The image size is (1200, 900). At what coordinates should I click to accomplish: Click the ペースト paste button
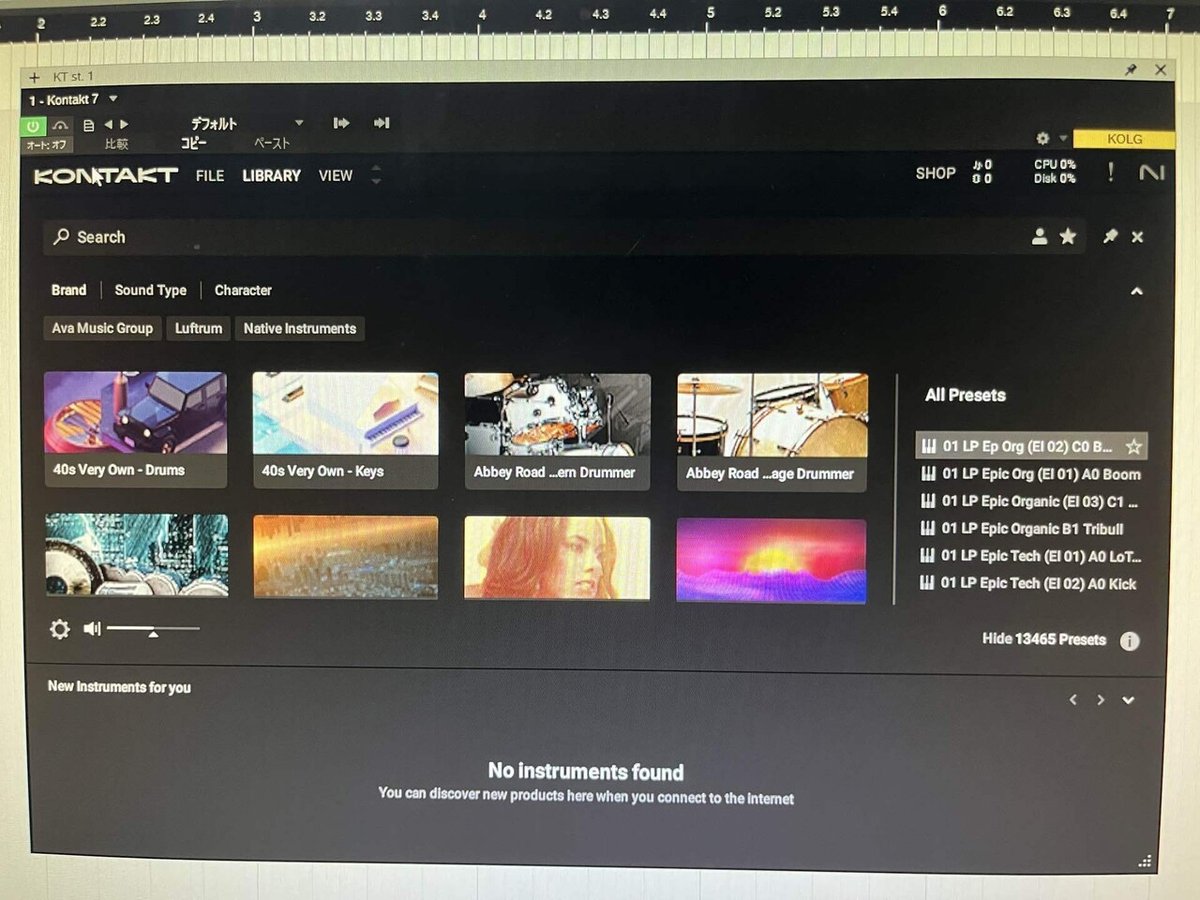[271, 144]
